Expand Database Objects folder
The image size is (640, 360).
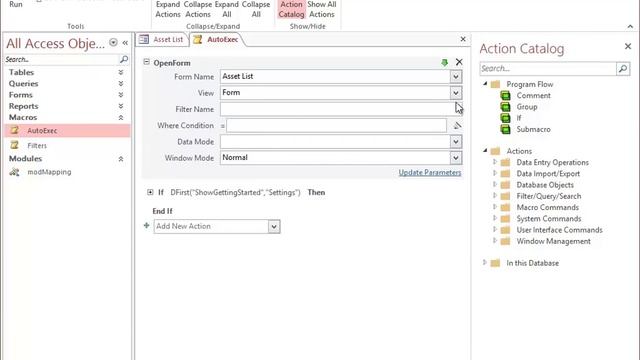(x=495, y=184)
